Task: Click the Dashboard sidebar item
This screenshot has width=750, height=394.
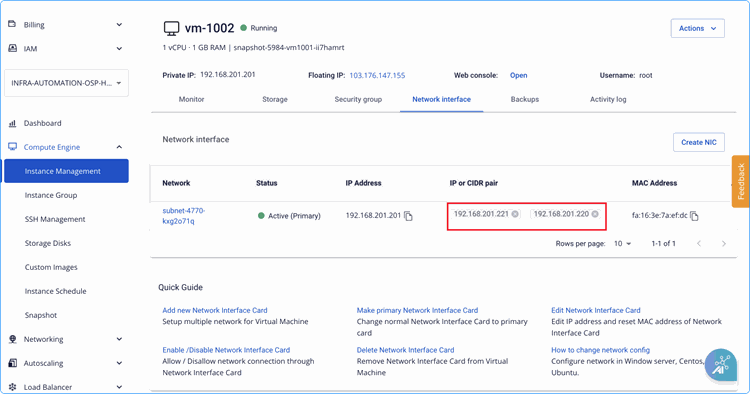Action: pos(43,123)
